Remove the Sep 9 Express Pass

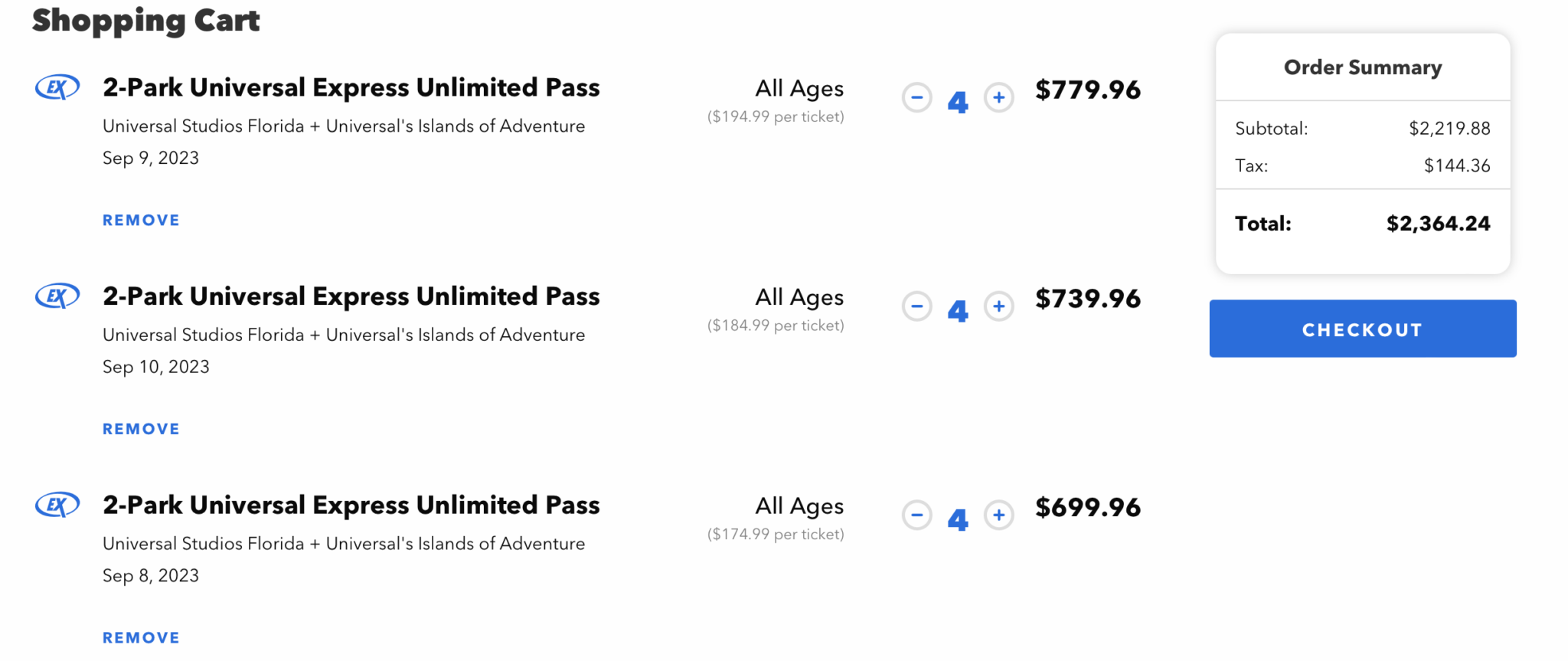coord(141,220)
